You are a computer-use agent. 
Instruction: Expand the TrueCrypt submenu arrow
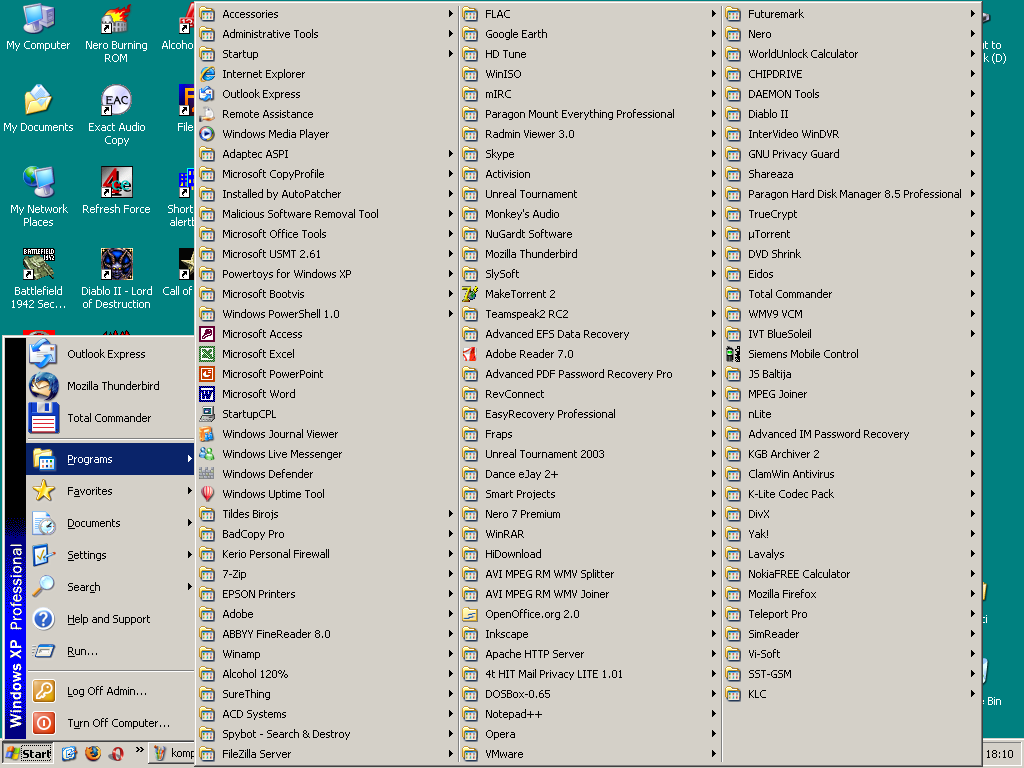[x=973, y=214]
